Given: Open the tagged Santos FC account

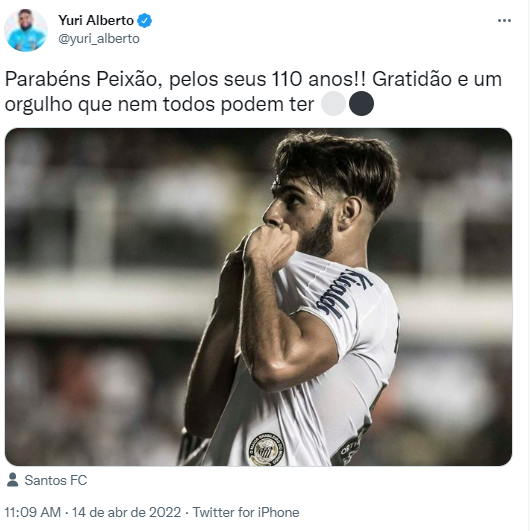Looking at the screenshot, I should tap(56, 480).
